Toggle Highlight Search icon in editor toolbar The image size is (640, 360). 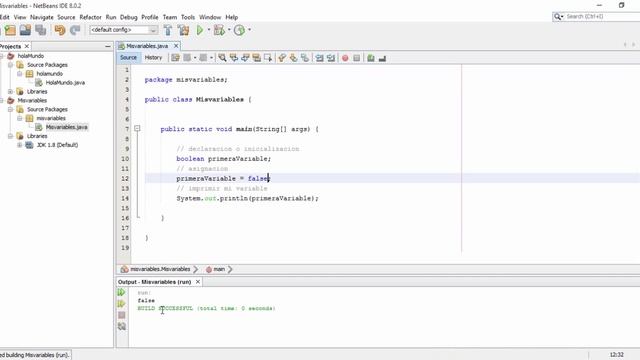256,58
